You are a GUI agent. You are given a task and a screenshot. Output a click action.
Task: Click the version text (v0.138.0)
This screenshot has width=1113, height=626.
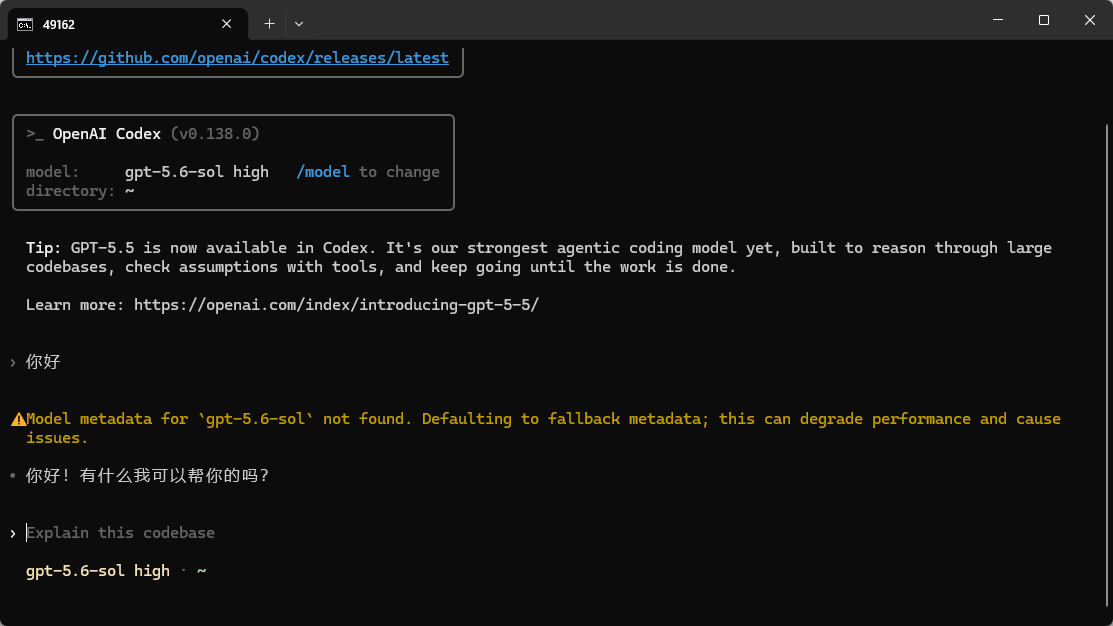[x=215, y=133]
